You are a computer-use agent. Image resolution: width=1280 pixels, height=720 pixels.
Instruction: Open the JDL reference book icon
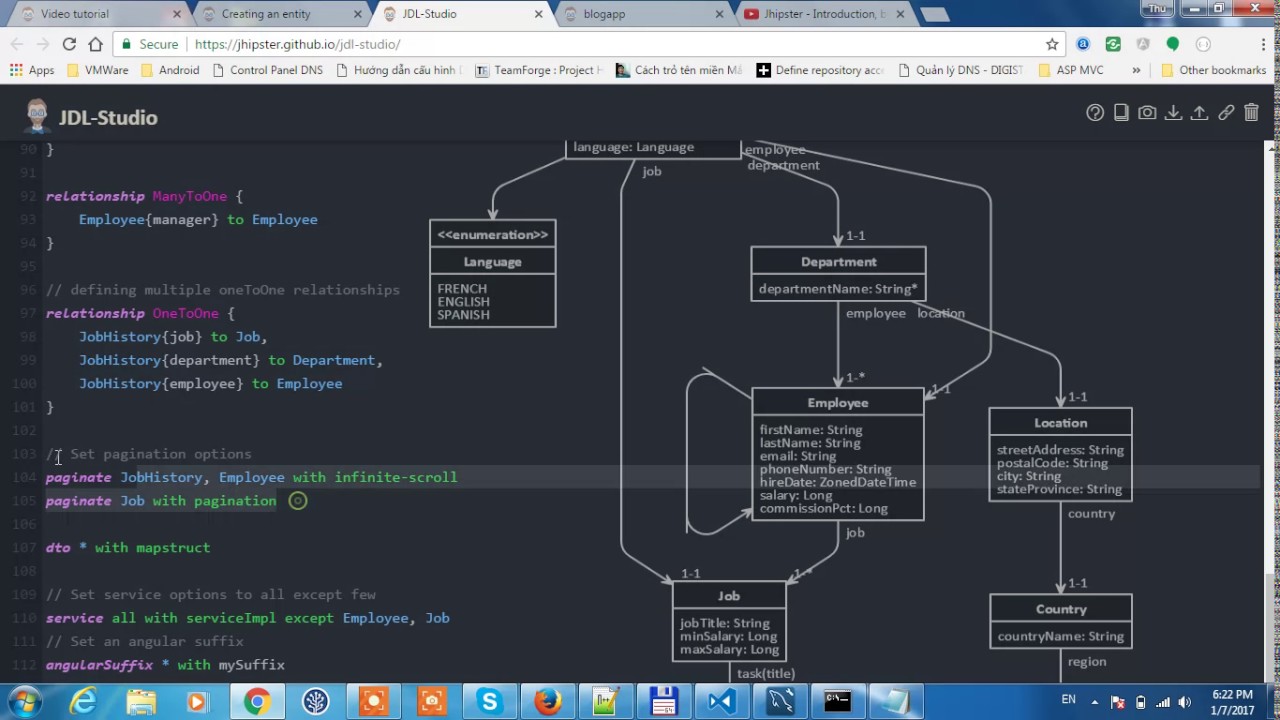1121,113
